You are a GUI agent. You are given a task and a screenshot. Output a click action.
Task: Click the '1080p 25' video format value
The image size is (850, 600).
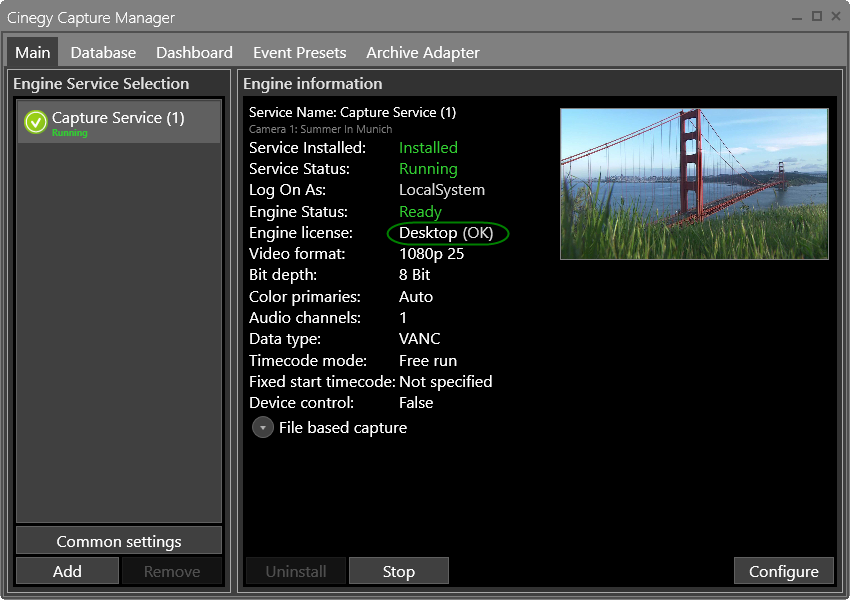pos(432,254)
